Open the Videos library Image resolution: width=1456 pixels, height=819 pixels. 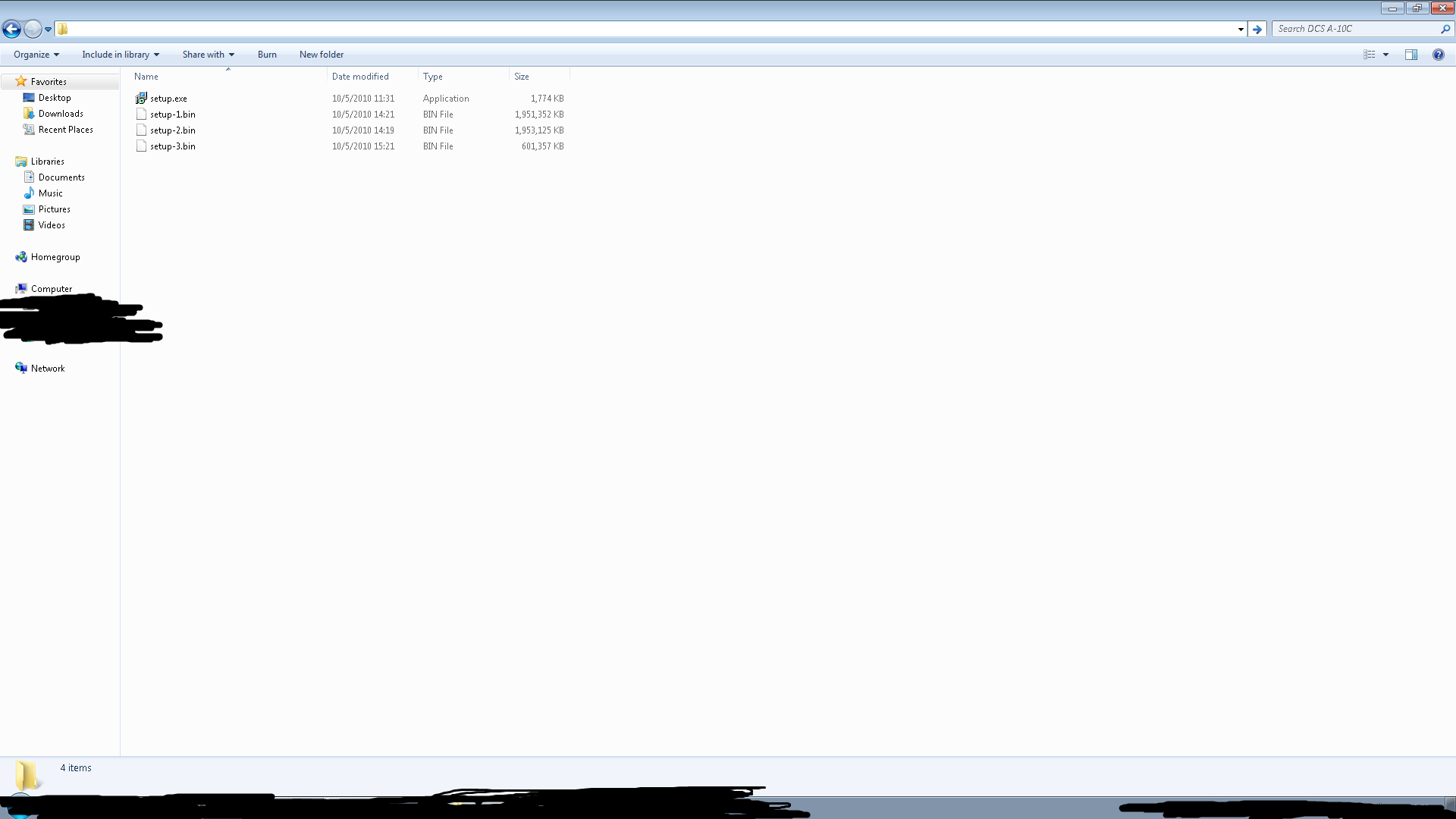tap(52, 224)
